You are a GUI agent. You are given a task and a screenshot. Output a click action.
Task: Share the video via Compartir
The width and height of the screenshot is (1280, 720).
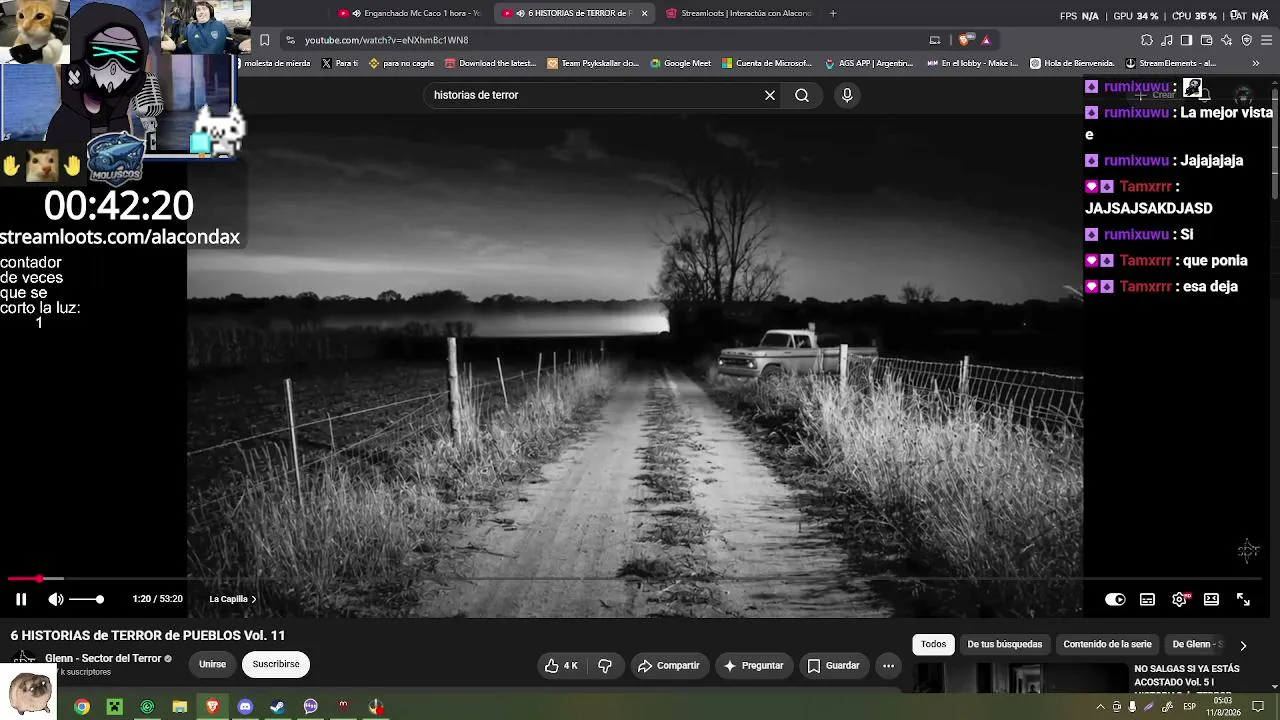[668, 665]
